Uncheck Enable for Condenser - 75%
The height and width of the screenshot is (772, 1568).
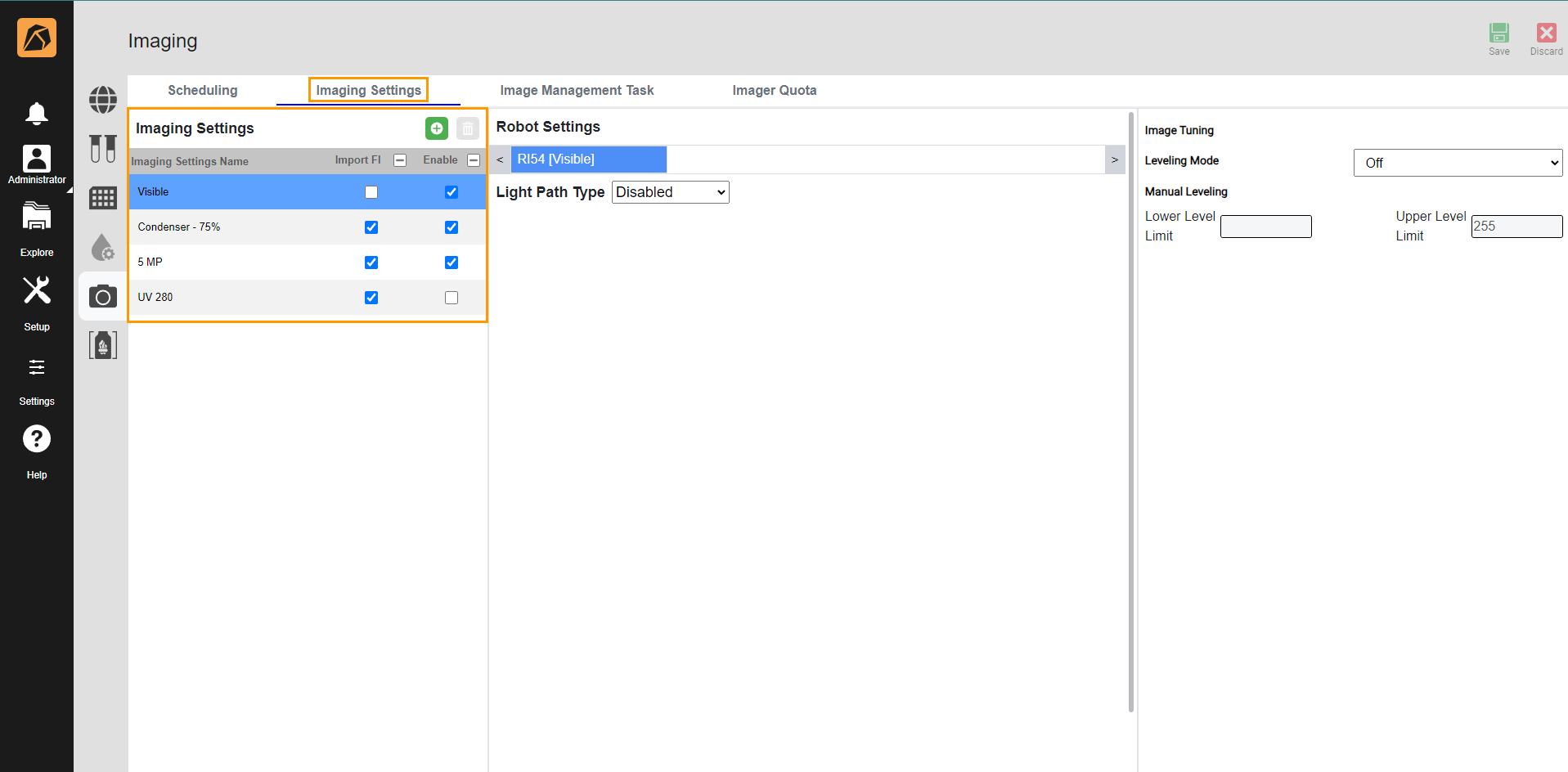point(452,227)
